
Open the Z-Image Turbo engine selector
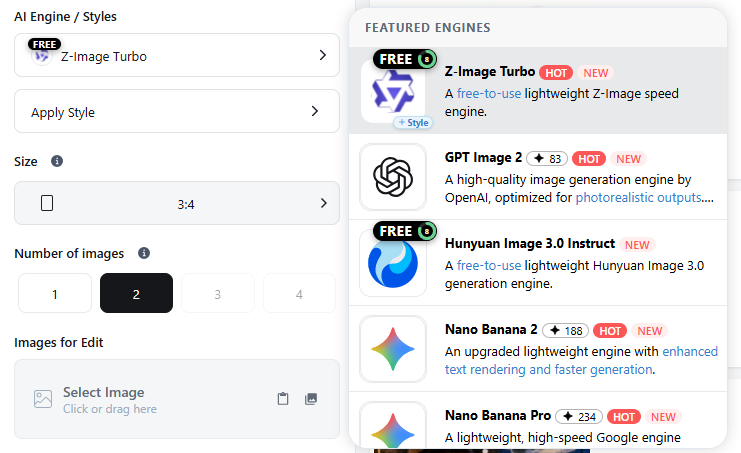point(177,55)
